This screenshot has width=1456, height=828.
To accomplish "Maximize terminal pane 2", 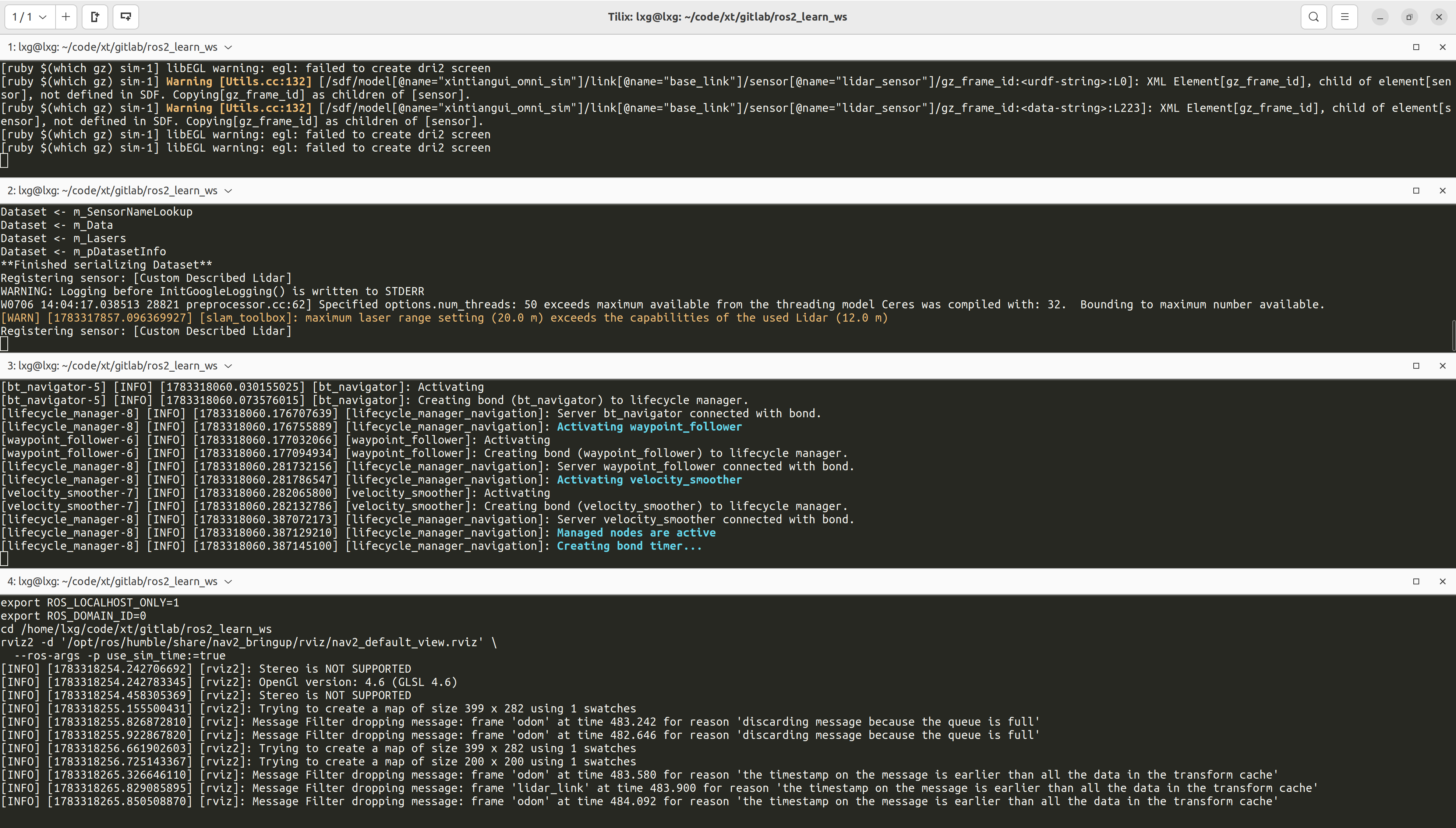I will point(1416,191).
